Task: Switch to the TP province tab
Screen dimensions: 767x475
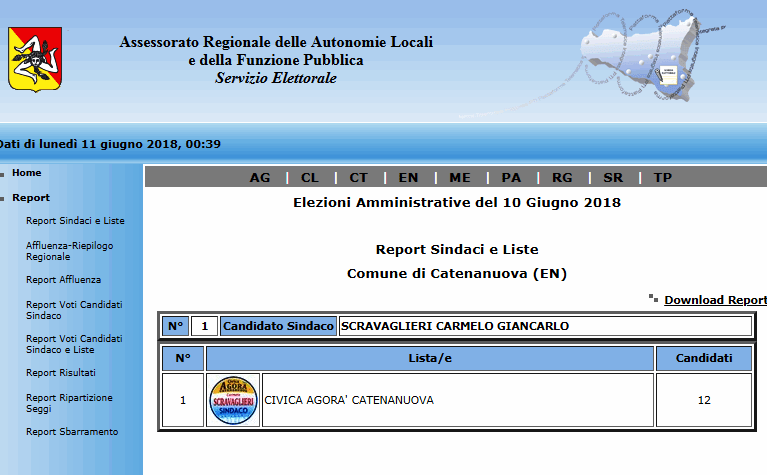Action: 662,178
